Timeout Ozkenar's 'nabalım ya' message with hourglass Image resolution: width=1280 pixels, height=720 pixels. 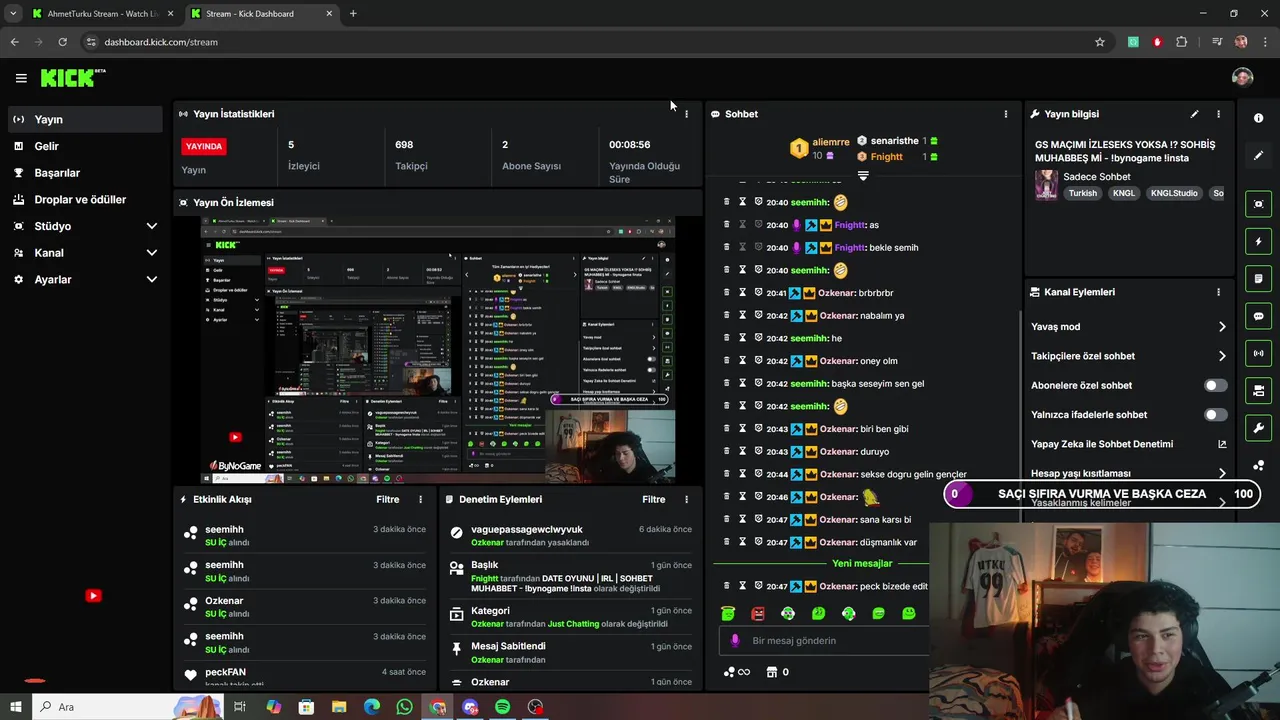742,315
